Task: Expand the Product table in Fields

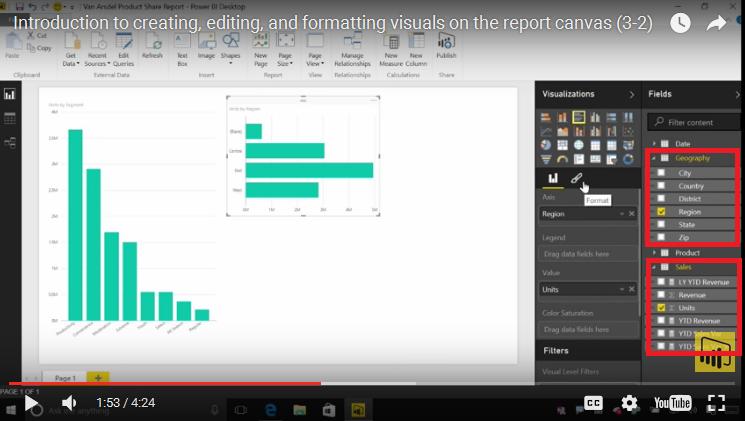Action: (654, 253)
